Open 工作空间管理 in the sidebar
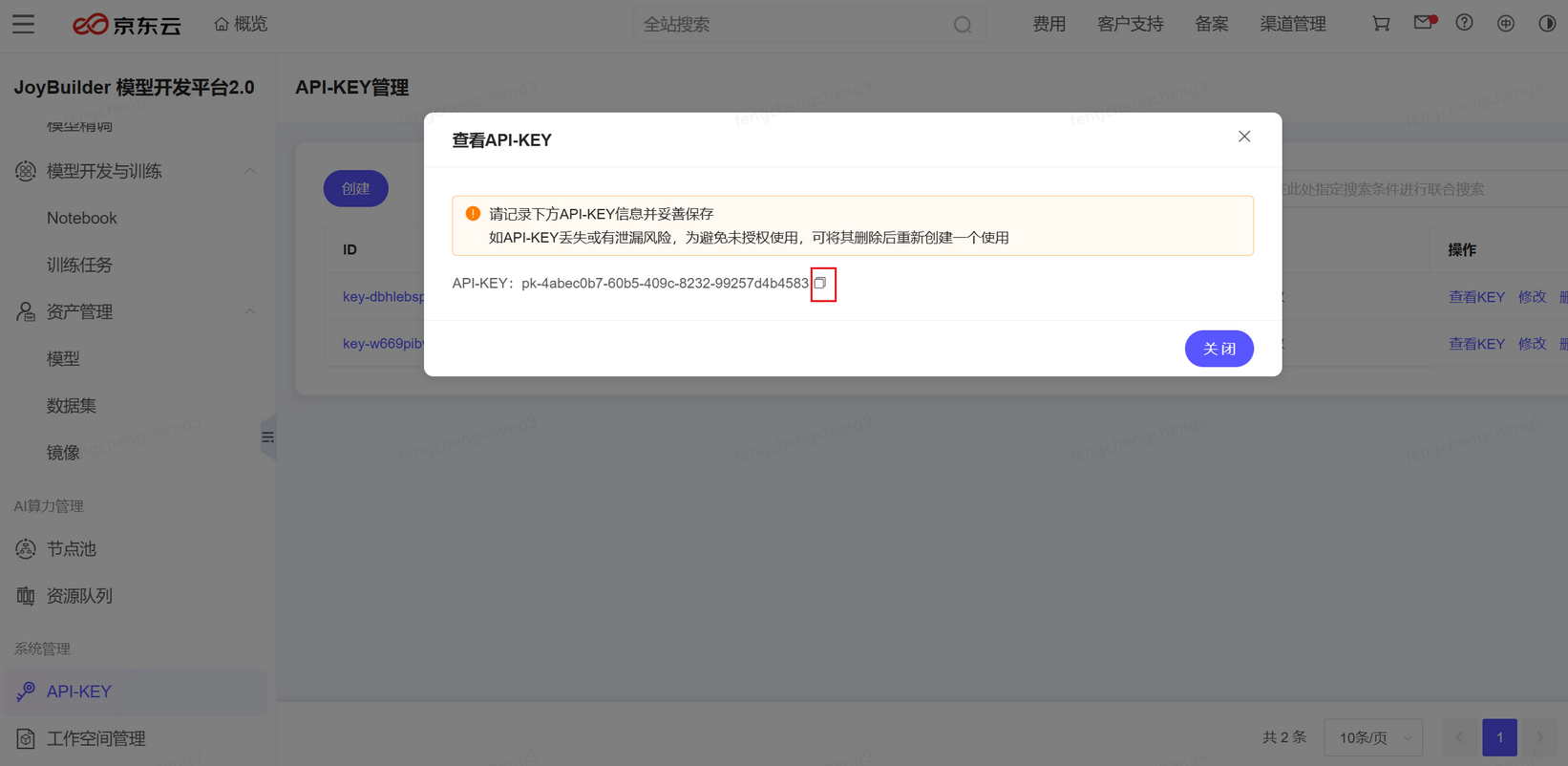The width and height of the screenshot is (1568, 766). tap(96, 738)
